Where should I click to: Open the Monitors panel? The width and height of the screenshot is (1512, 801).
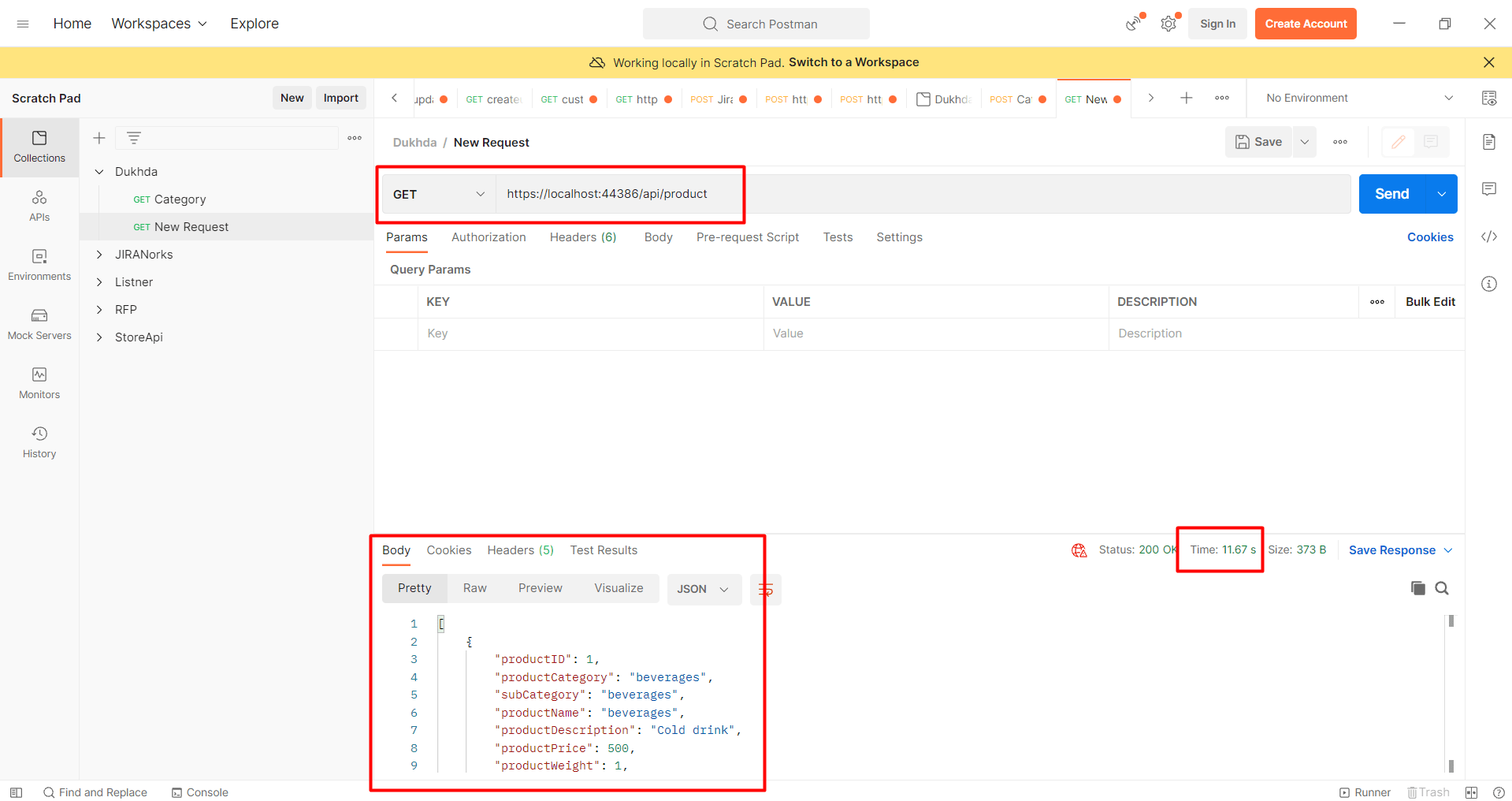(39, 382)
